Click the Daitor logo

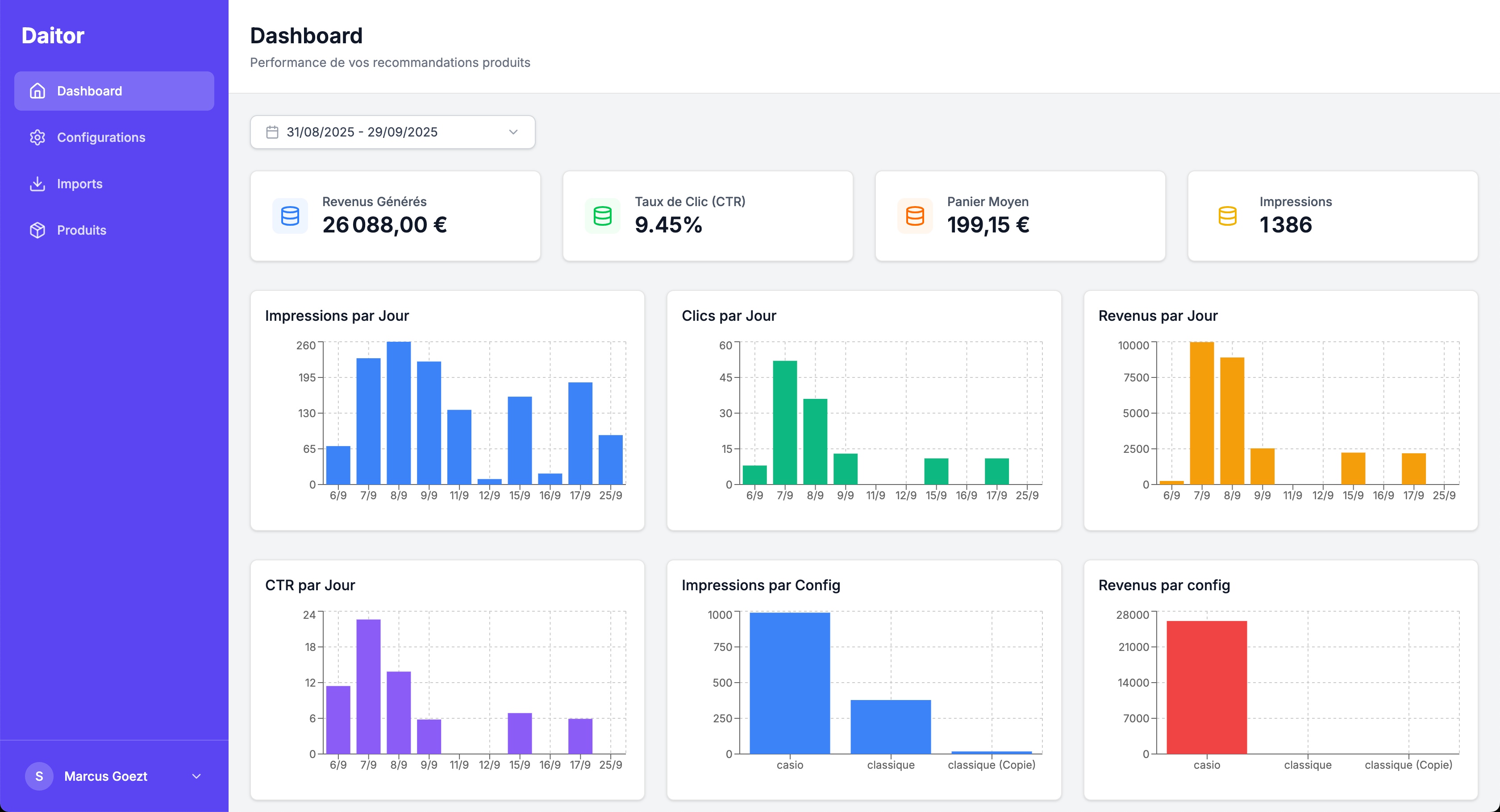pos(52,35)
